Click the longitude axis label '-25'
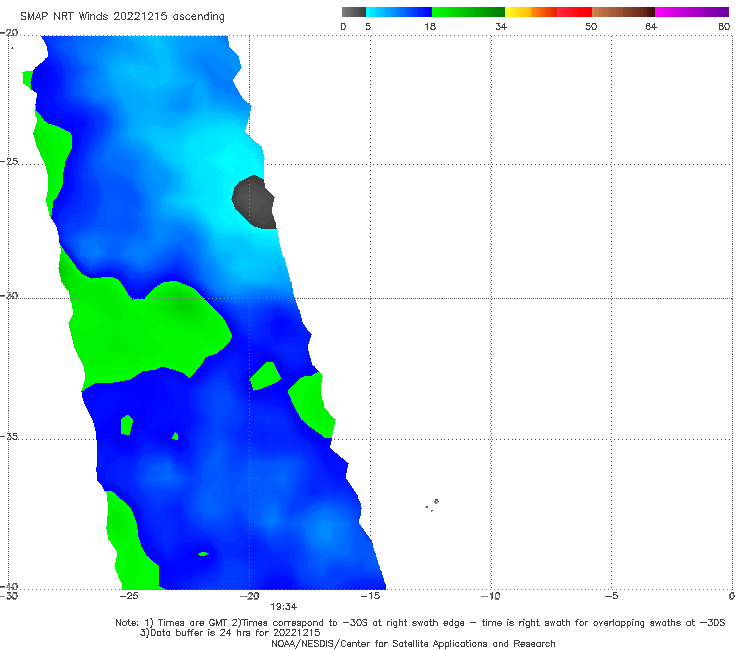The width and height of the screenshot is (740, 650). (x=128, y=596)
